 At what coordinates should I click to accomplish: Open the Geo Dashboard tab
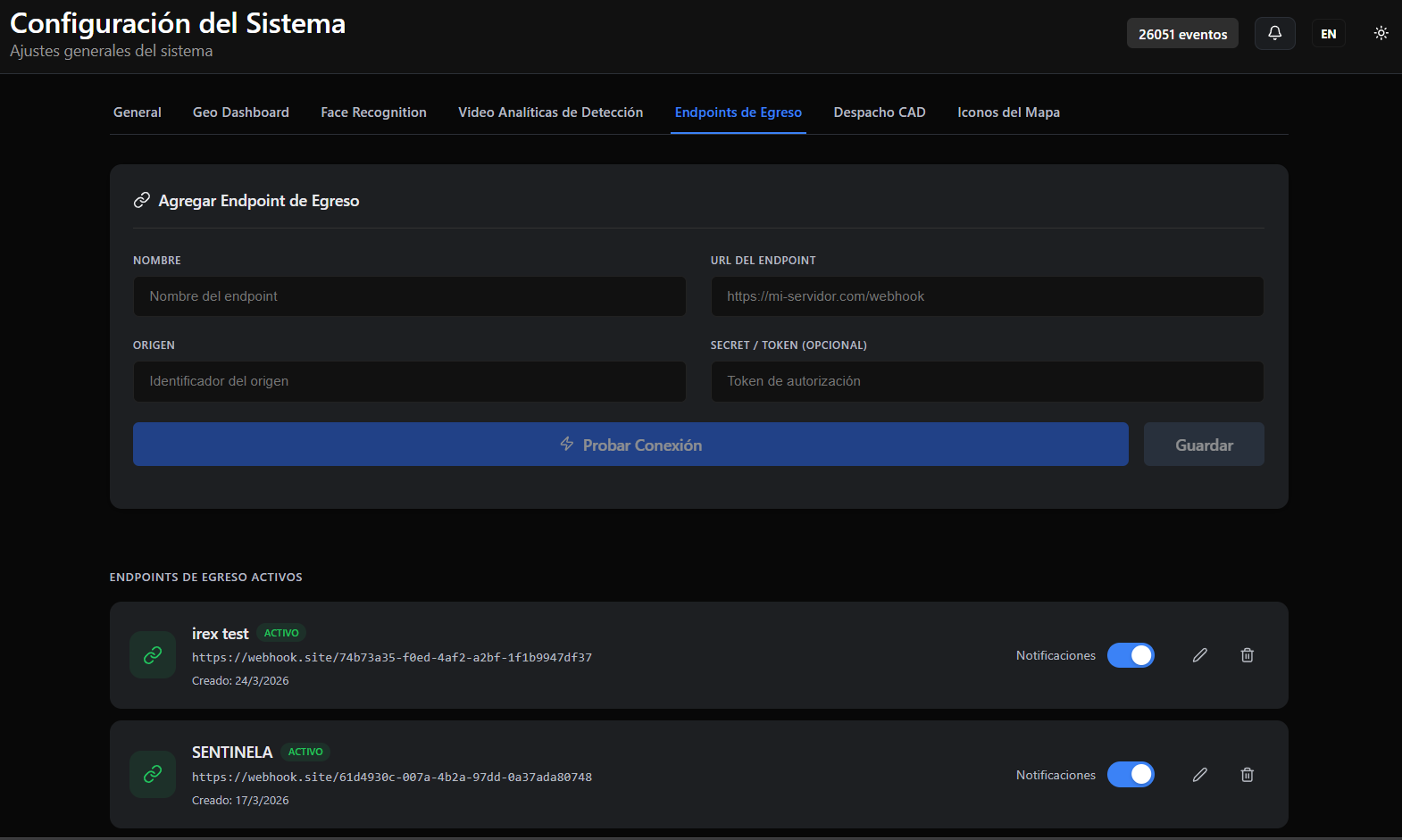tap(241, 112)
